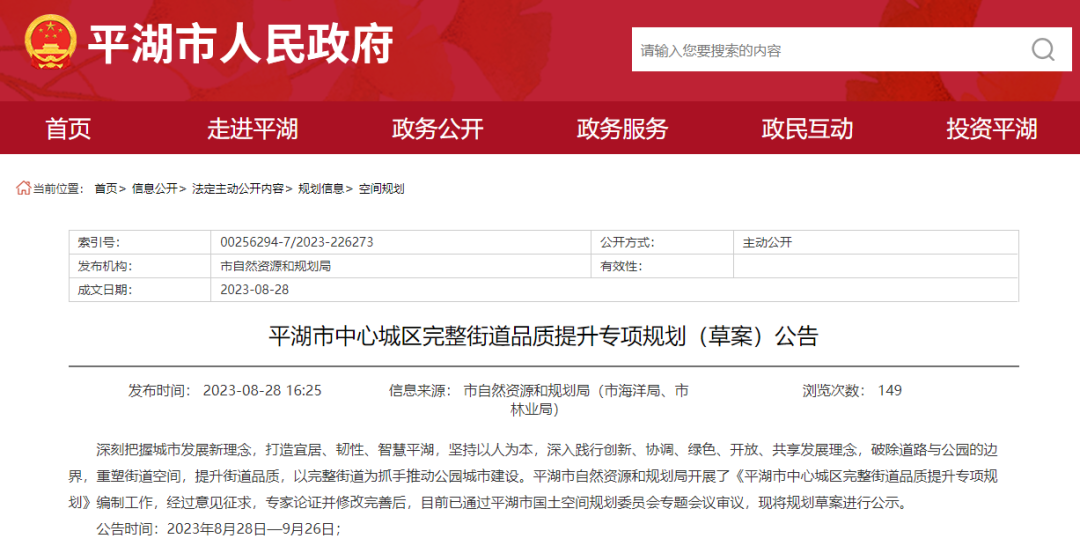
Task: Click the home breadcrumb house icon
Action: pyautogui.click(x=23, y=188)
